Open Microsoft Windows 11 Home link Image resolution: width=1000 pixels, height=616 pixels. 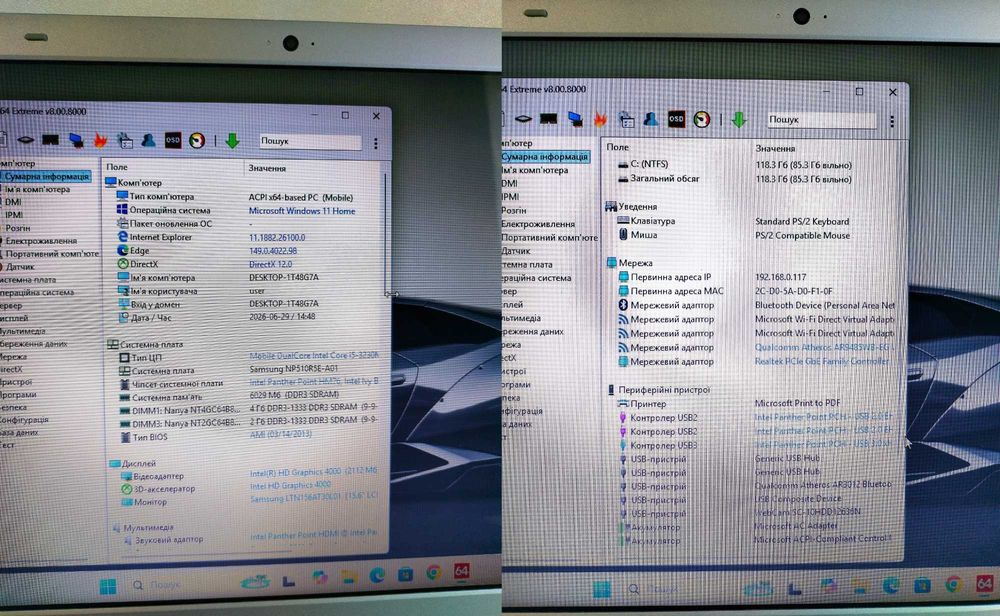click(x=302, y=210)
